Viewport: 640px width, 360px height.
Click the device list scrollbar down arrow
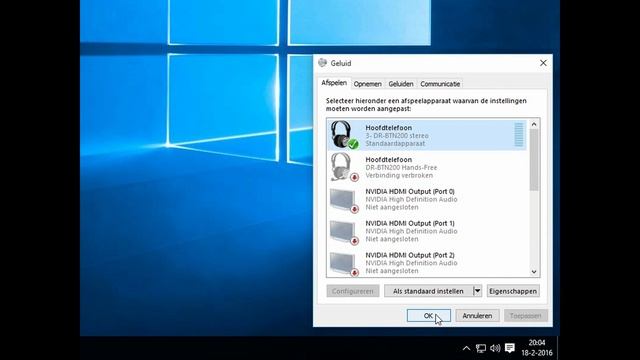click(x=534, y=272)
